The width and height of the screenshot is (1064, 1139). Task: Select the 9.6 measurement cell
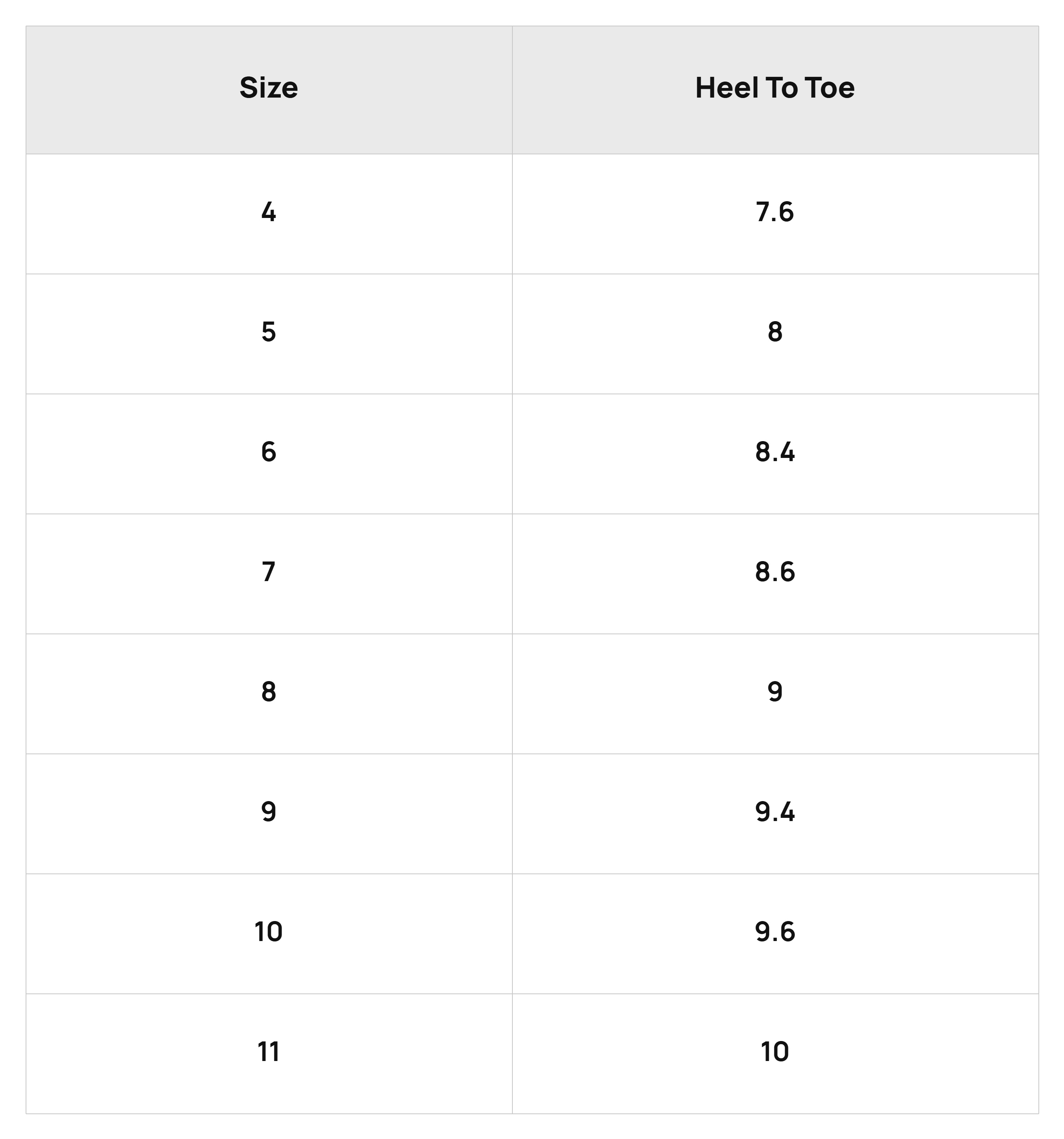pos(775,934)
